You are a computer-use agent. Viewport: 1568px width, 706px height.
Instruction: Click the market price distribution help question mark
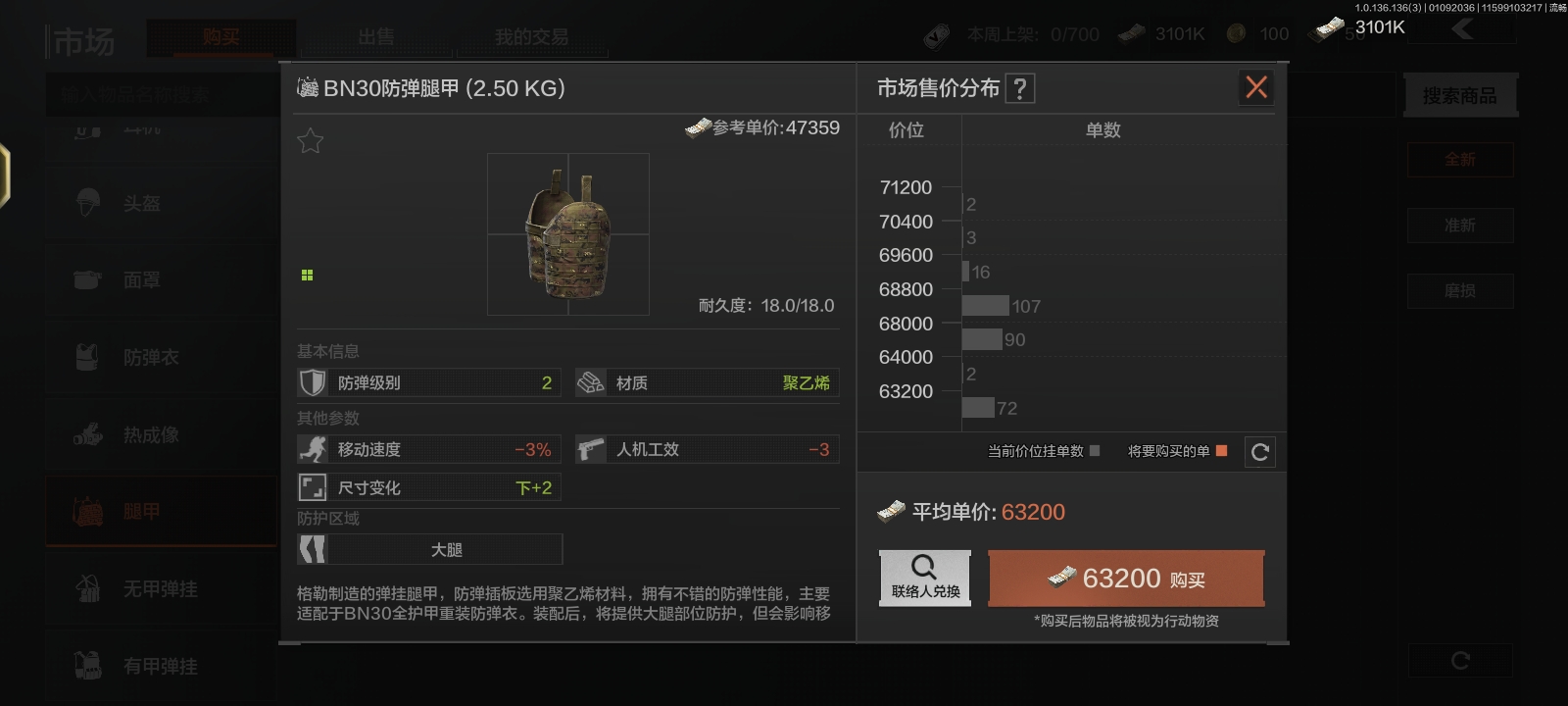(x=1020, y=89)
